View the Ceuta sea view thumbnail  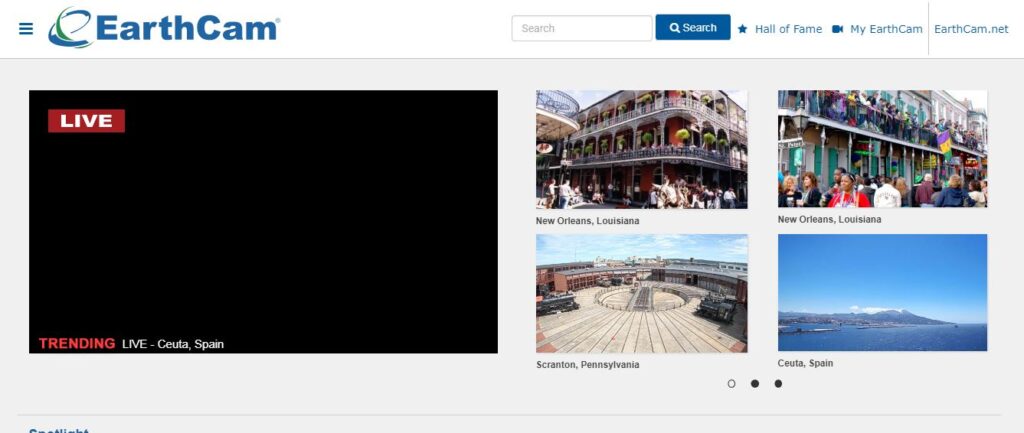tap(882, 293)
